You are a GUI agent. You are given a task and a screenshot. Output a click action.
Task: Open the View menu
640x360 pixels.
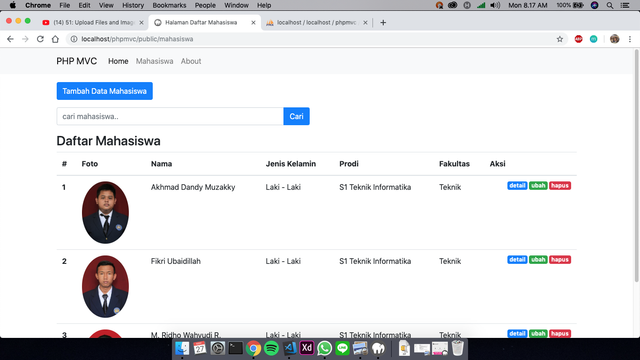(x=106, y=5)
